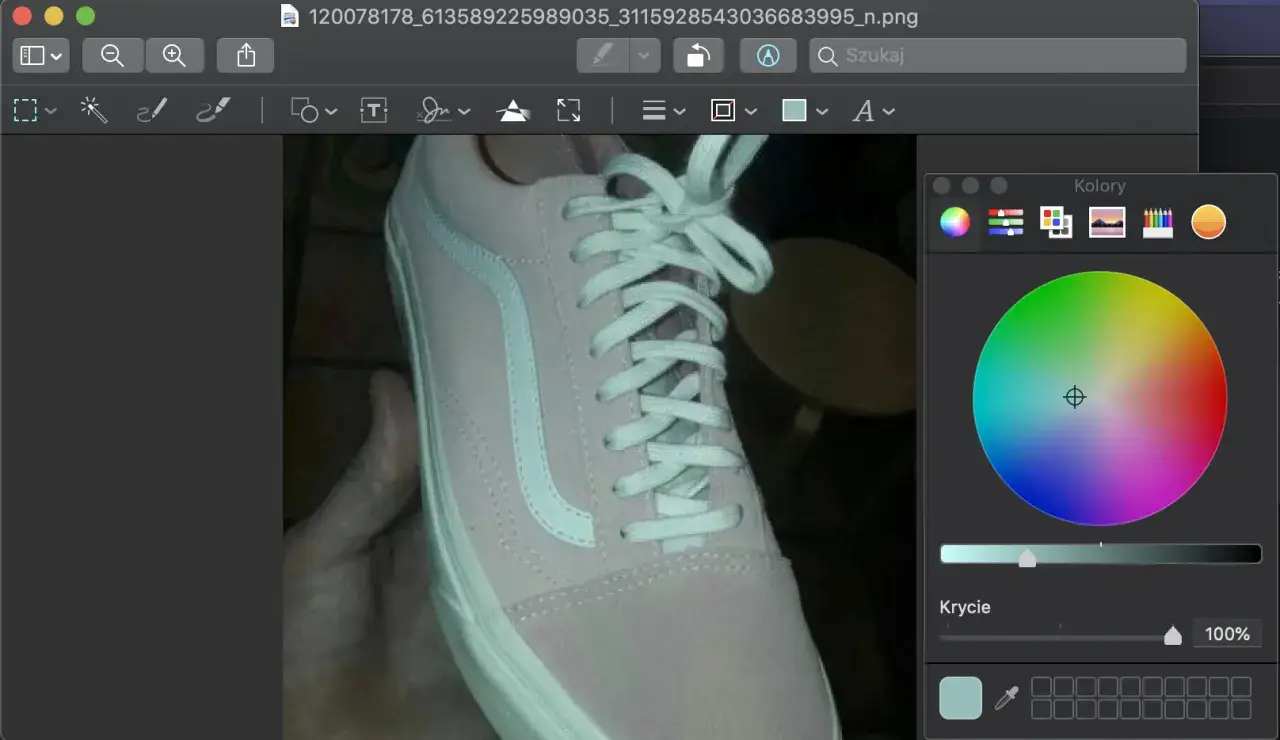Click the Adjust Size icon
Viewport: 1280px width, 740px height.
coord(569,111)
